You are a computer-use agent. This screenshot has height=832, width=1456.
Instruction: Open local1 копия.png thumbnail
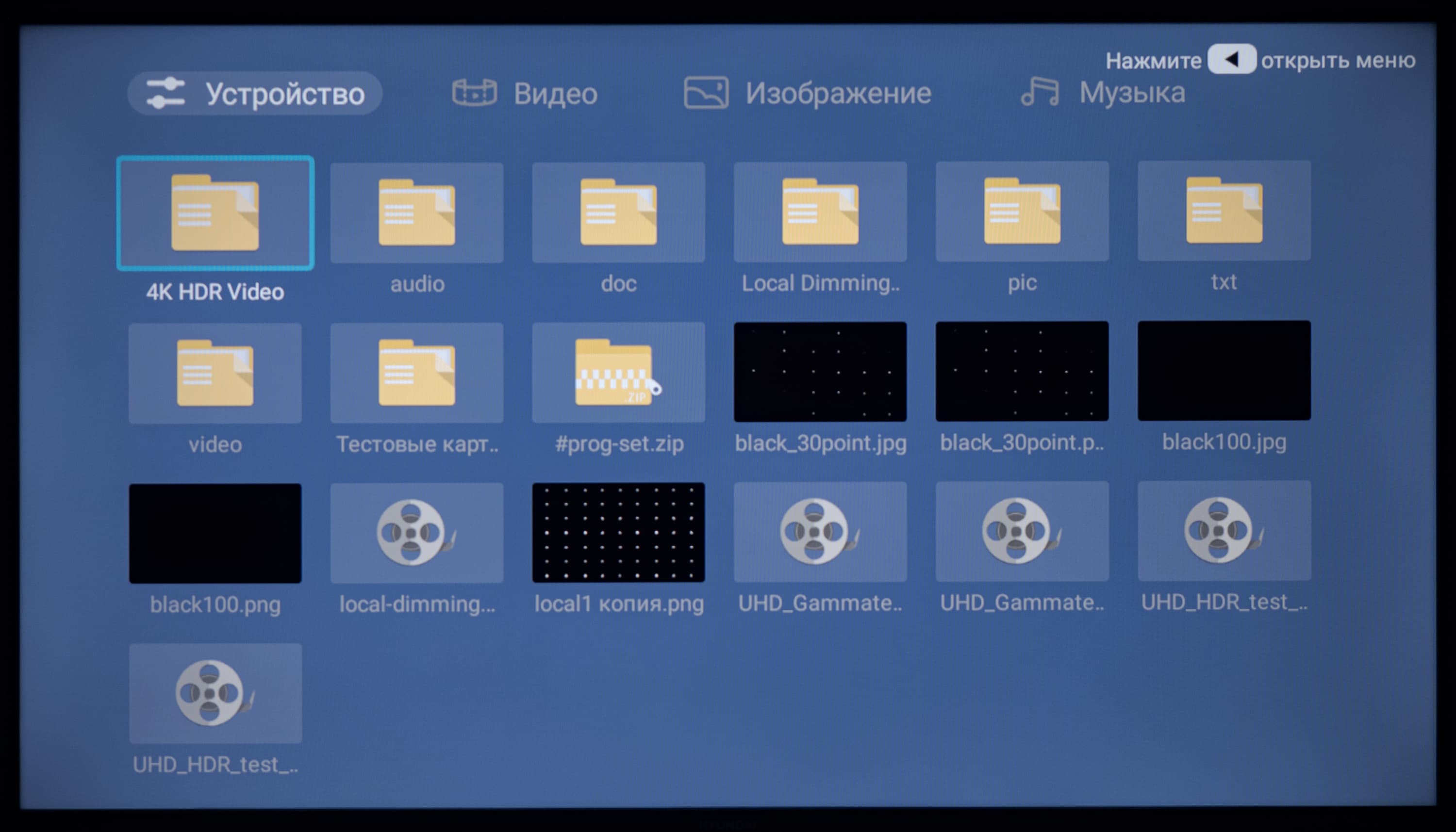tap(618, 533)
